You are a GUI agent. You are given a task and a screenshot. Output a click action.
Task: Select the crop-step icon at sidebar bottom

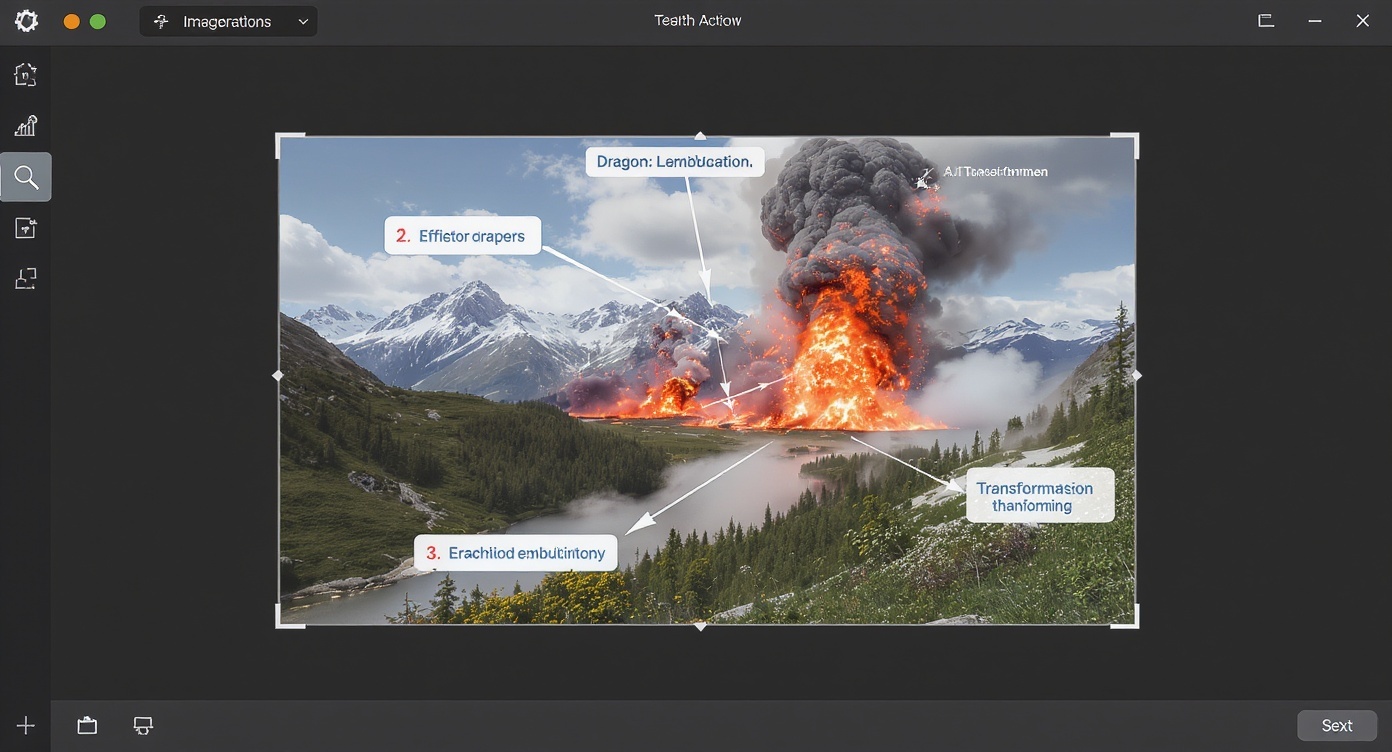point(26,279)
